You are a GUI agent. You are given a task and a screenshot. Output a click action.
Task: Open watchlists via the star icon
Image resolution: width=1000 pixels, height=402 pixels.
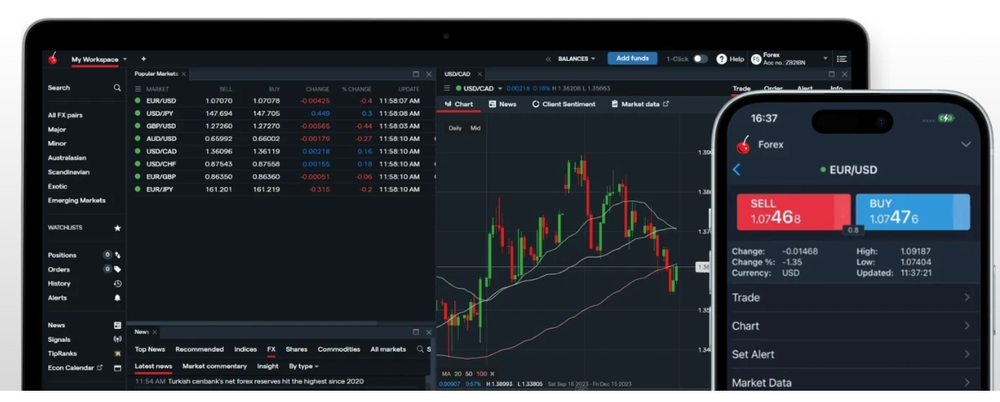117,228
